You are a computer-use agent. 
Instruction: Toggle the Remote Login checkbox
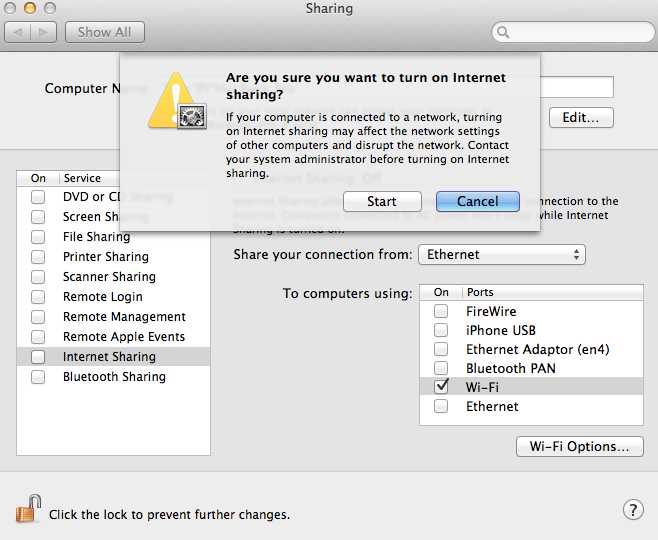pos(38,297)
